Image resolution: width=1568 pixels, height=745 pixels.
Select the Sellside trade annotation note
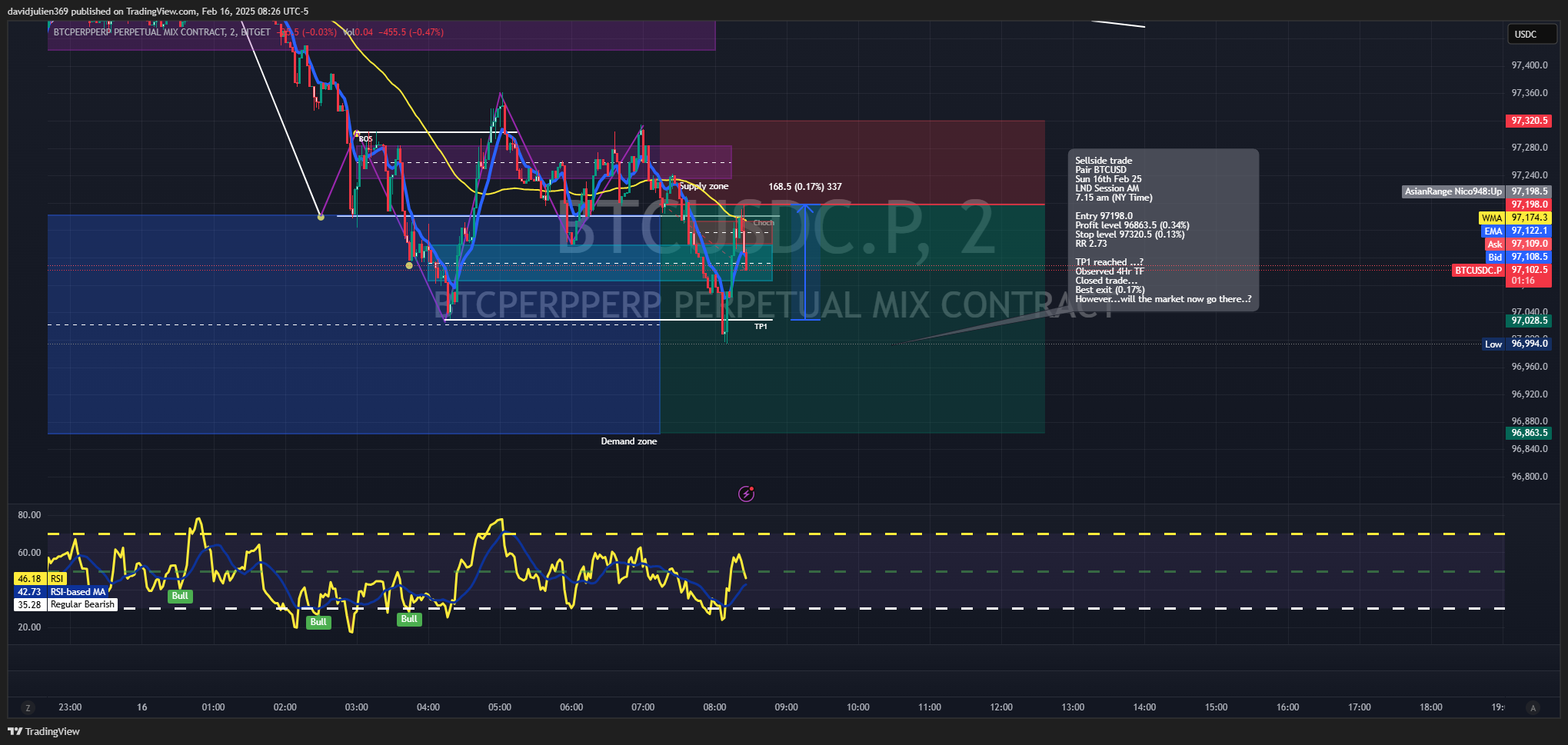[1163, 230]
